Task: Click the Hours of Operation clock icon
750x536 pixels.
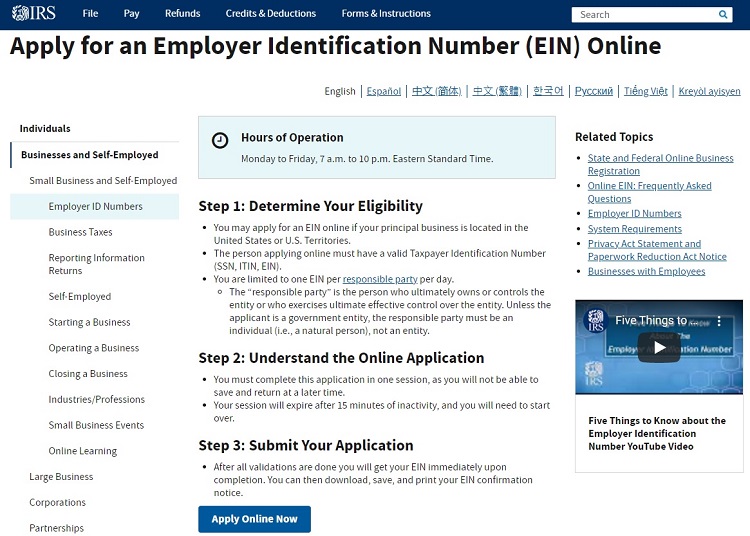Action: click(220, 140)
